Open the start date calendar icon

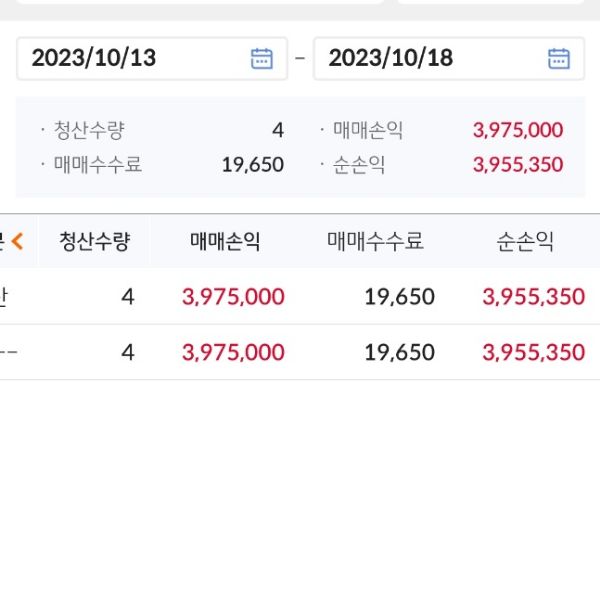tap(261, 58)
